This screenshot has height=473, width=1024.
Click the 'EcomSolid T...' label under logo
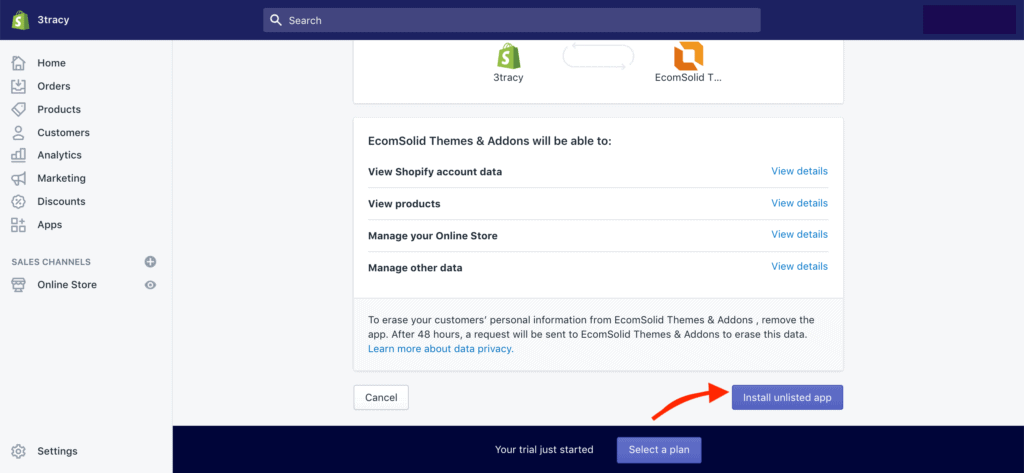pyautogui.click(x=688, y=77)
